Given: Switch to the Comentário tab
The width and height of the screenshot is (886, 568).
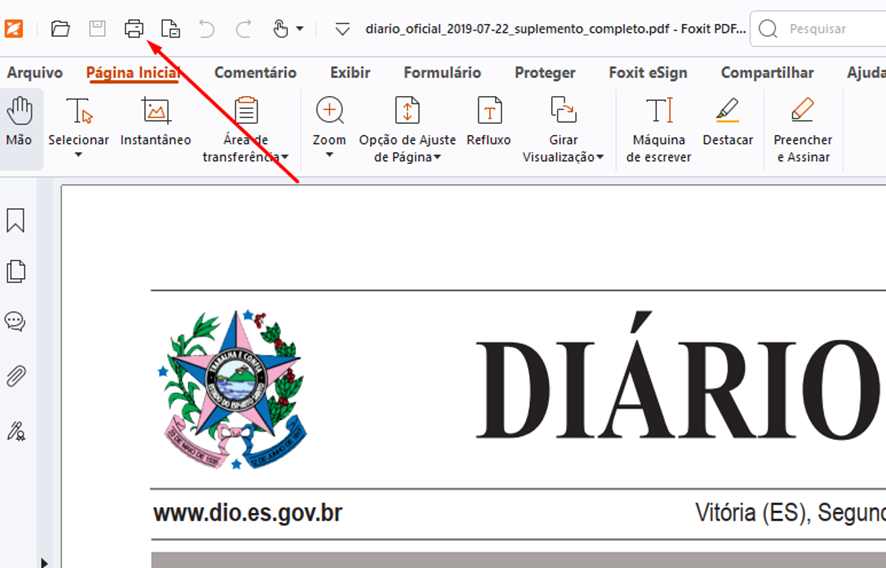Looking at the screenshot, I should [x=255, y=73].
